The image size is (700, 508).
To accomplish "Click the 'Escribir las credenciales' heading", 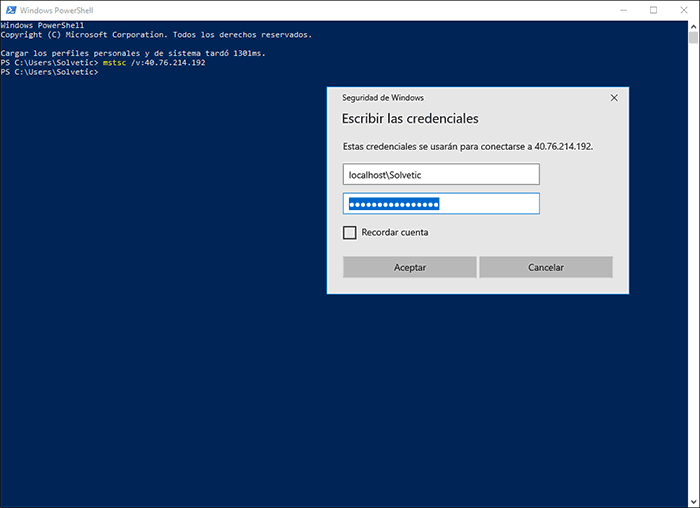I will [410, 119].
